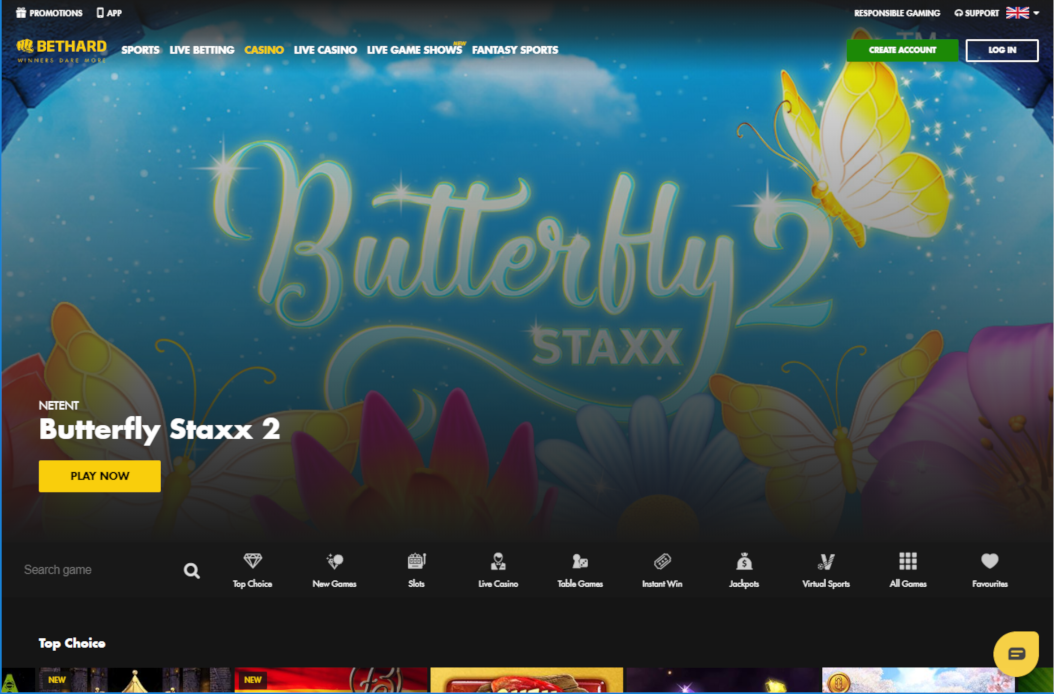Open the Top Choice diamond category
This screenshot has height=694, width=1054.
252,570
